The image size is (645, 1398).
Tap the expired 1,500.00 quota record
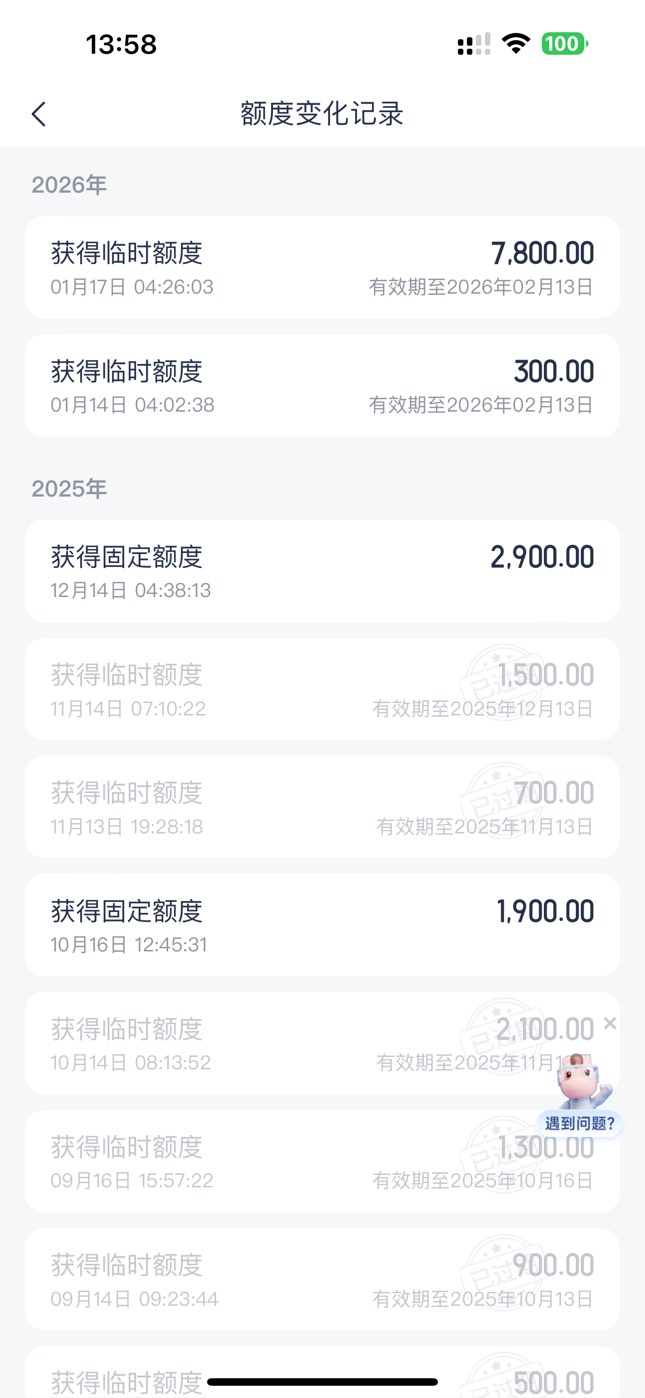[322, 689]
